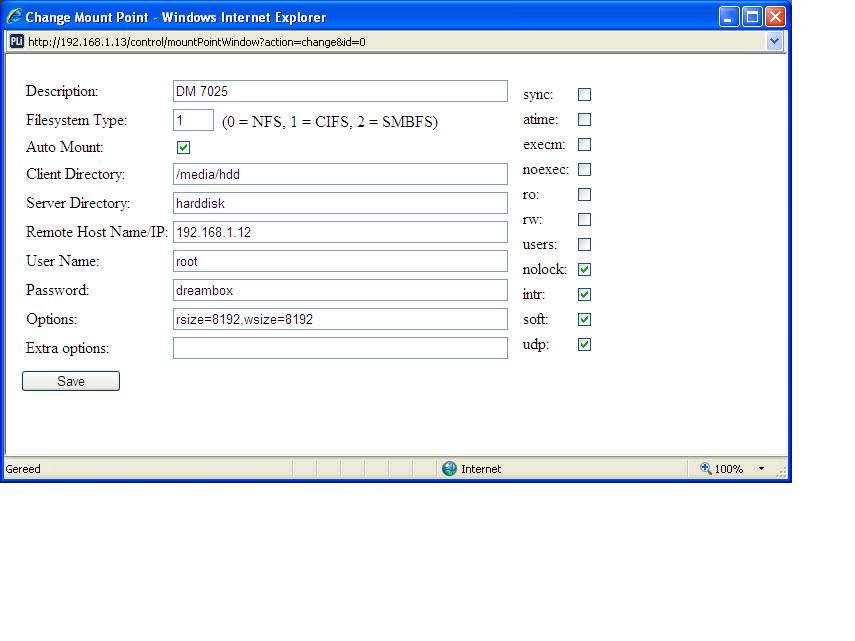Viewport: 855px width, 641px height.
Task: Maximize the Change Mount Point window
Action: click(752, 17)
